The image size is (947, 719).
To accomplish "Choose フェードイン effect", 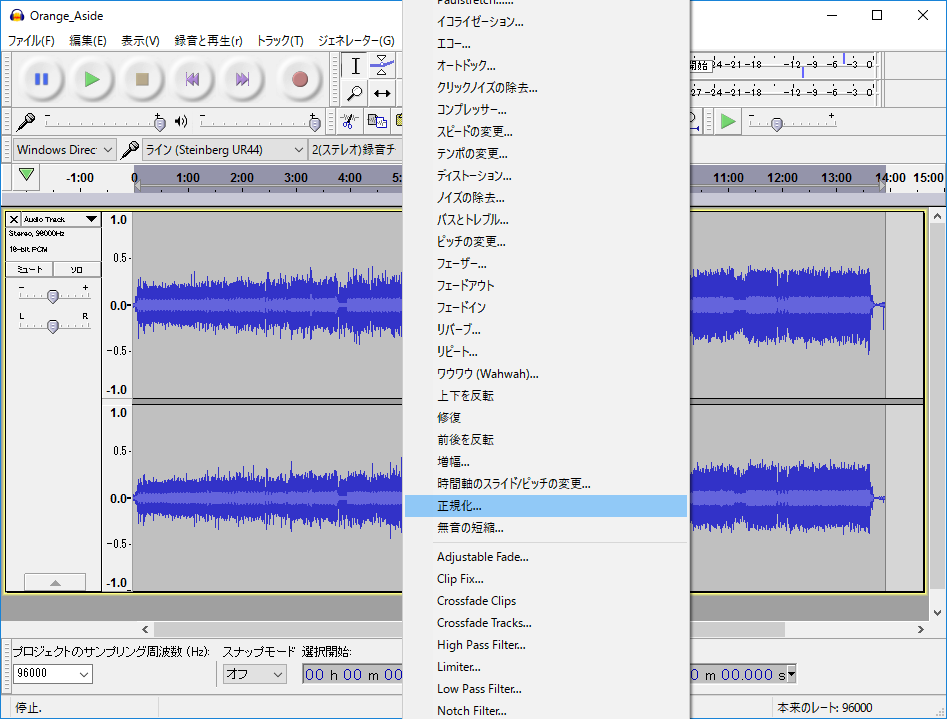I will pos(546,308).
